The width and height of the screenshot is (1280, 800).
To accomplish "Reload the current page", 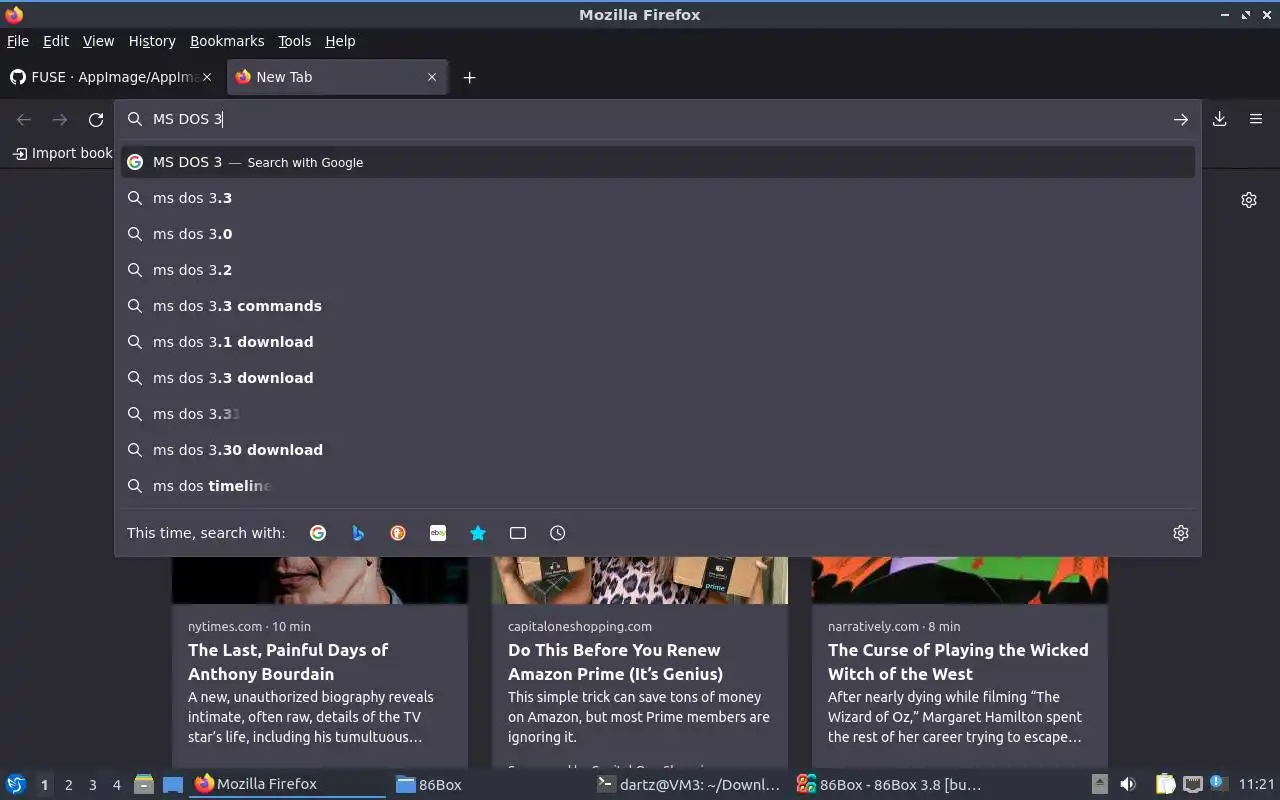I will pyautogui.click(x=96, y=119).
